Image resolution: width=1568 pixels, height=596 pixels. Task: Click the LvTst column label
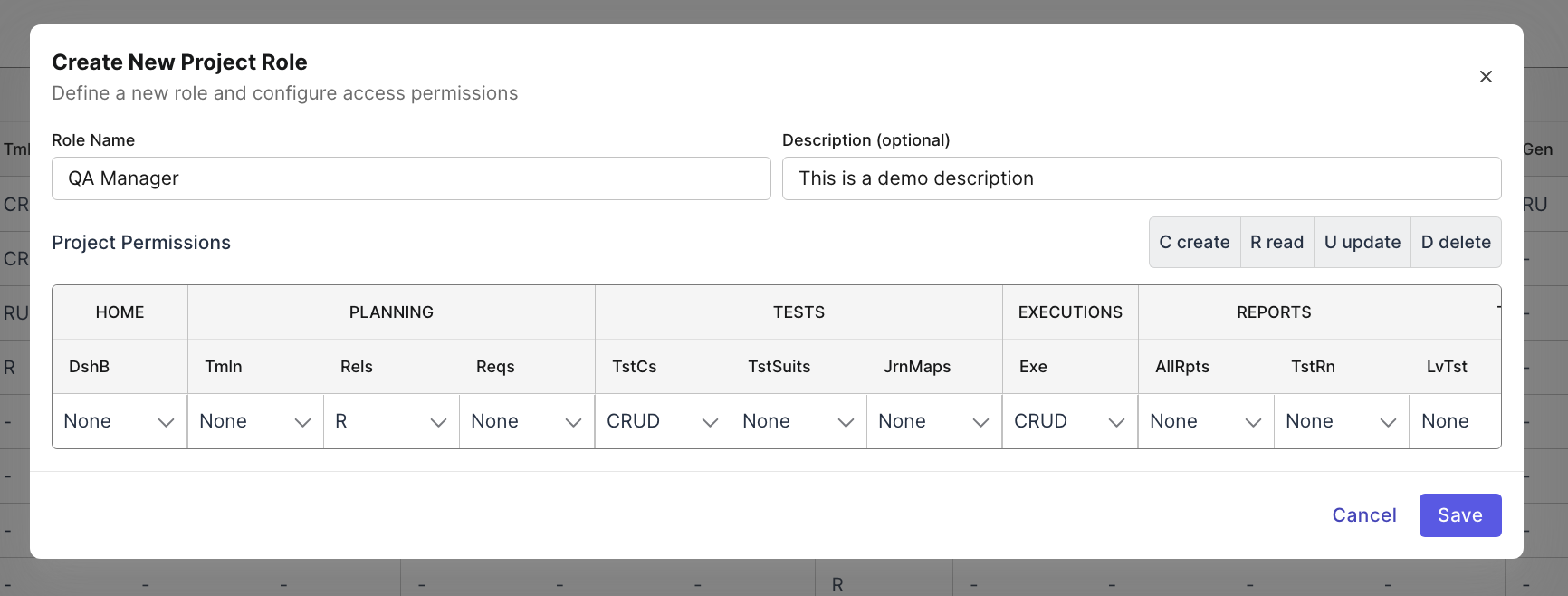1447,367
